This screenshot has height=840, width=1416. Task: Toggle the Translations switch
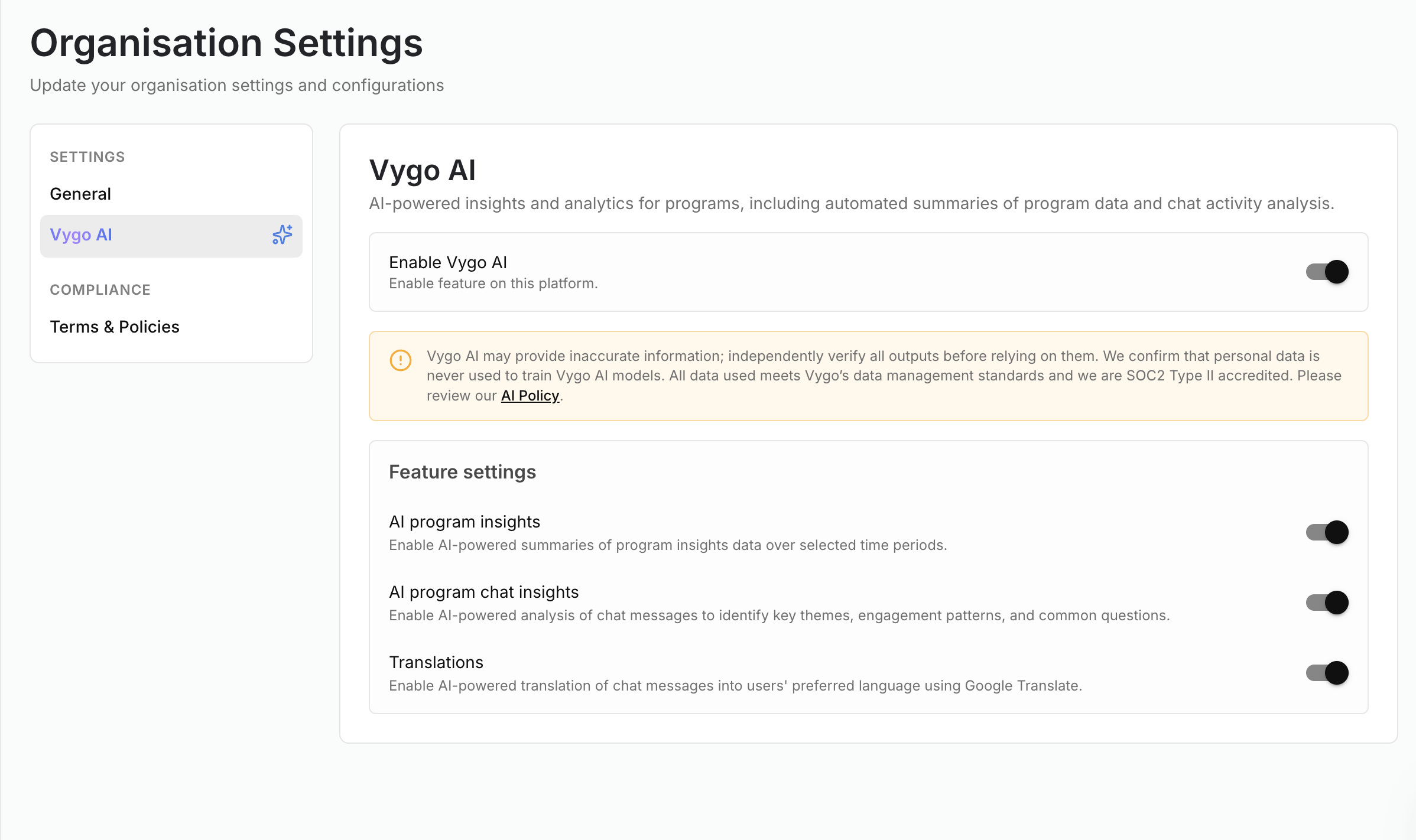1327,673
